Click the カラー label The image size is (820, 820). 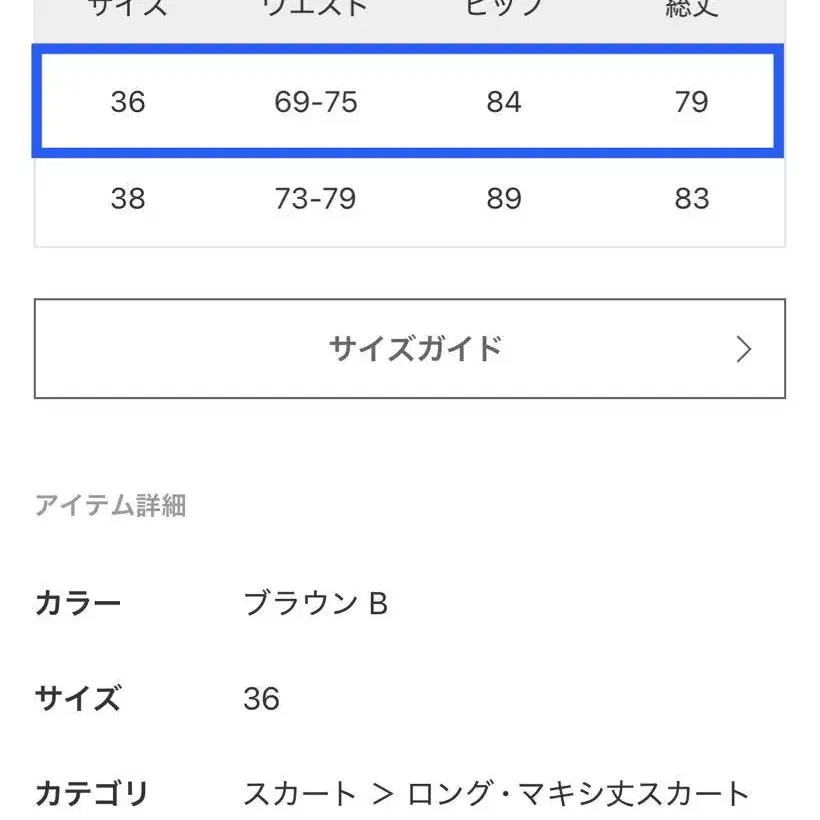point(78,604)
